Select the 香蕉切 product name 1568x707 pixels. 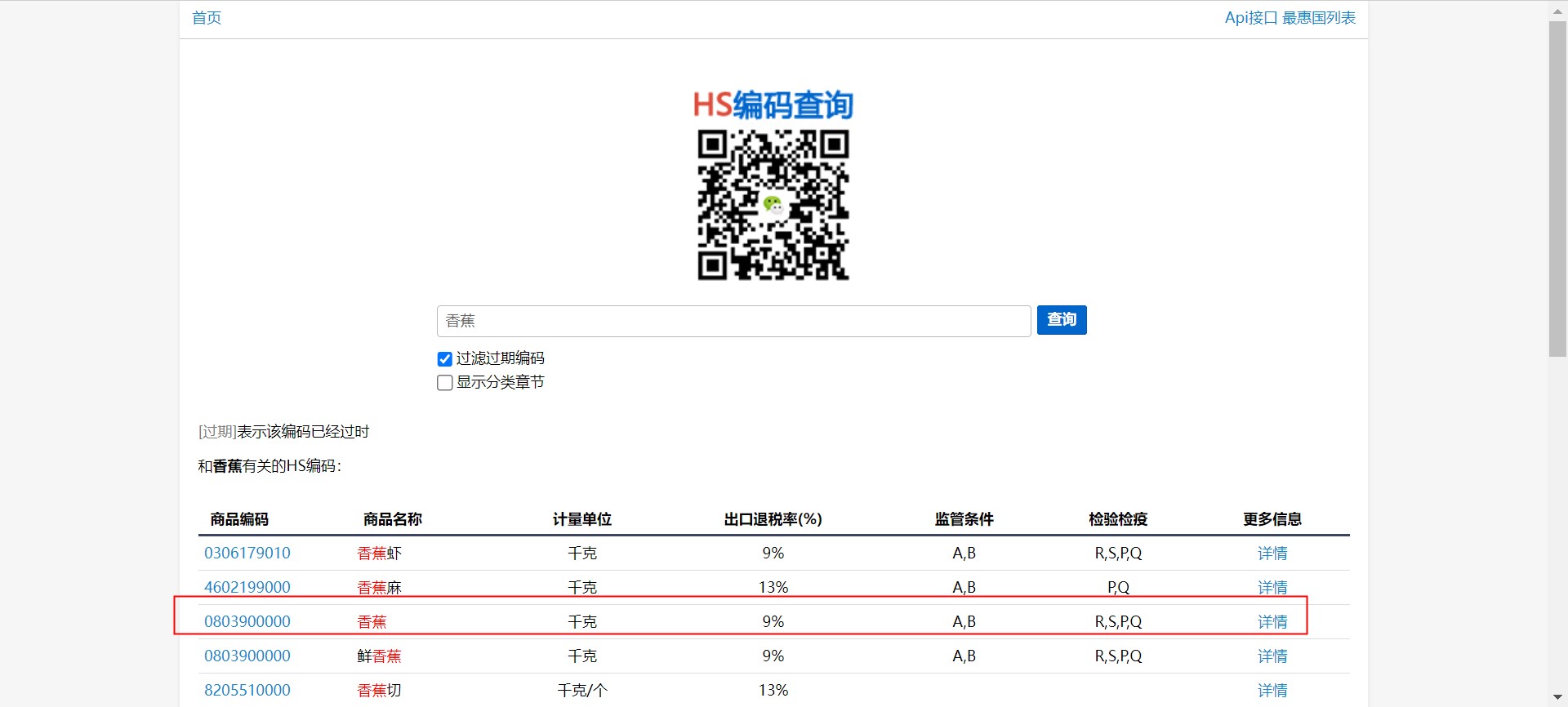pyautogui.click(x=380, y=691)
